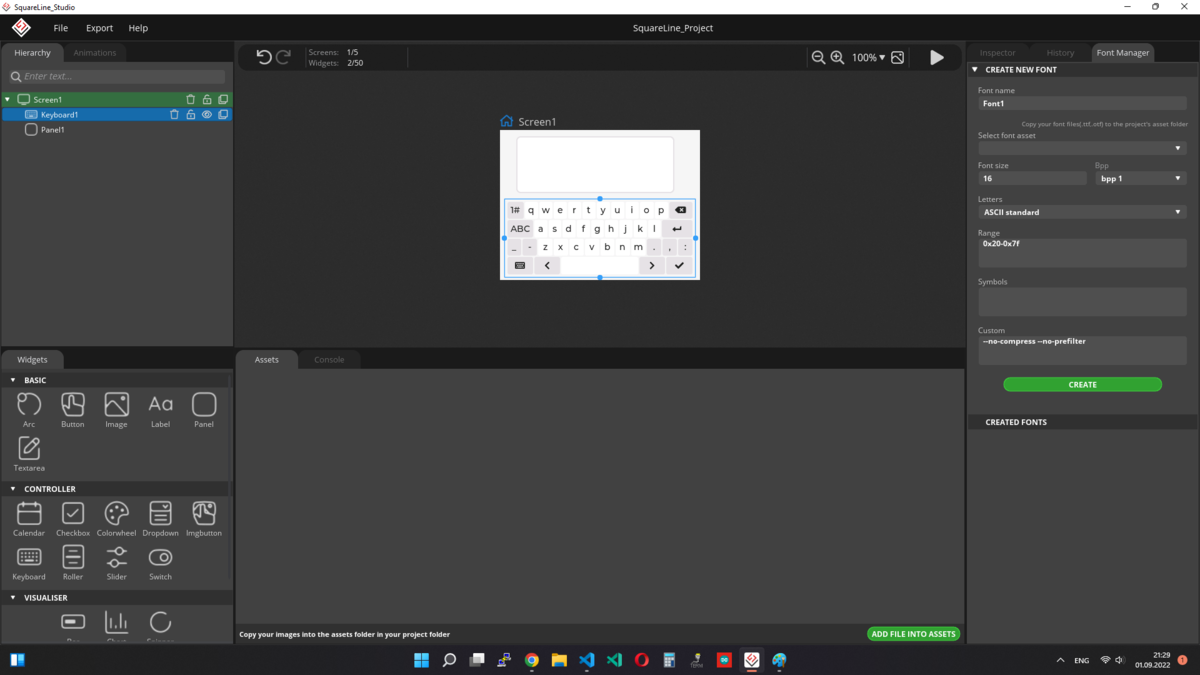Image resolution: width=1200 pixels, height=675 pixels.
Task: Open Opera browser from the taskbar
Action: (642, 660)
